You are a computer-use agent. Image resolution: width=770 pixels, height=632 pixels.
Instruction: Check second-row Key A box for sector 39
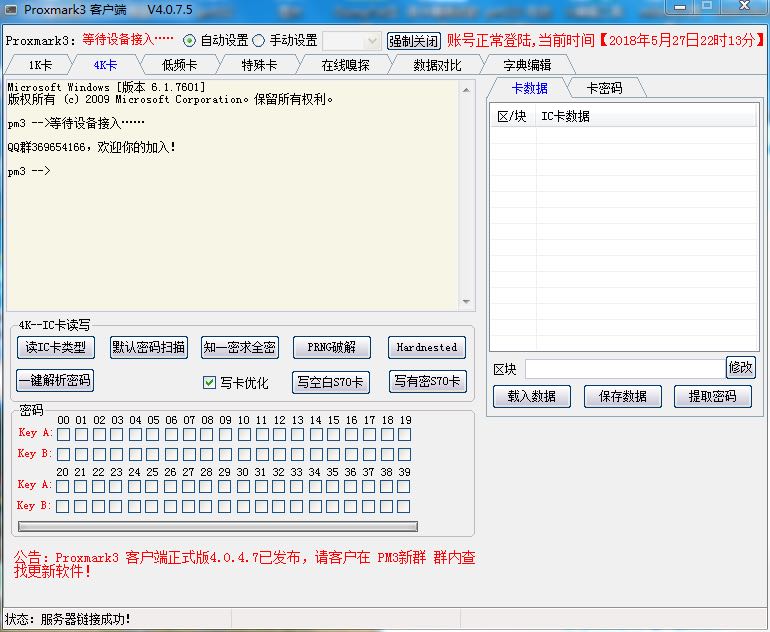point(404,486)
